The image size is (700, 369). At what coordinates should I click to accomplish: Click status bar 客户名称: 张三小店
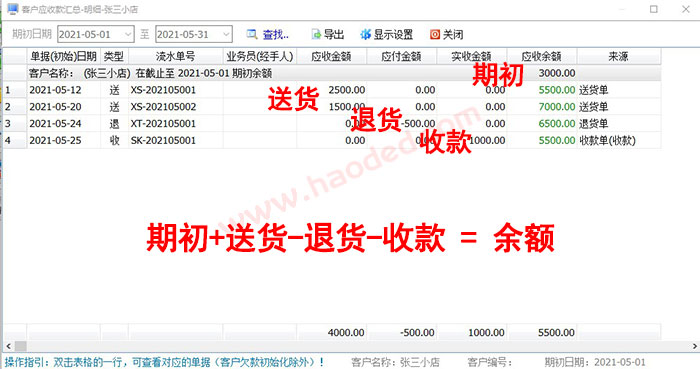click(x=395, y=362)
